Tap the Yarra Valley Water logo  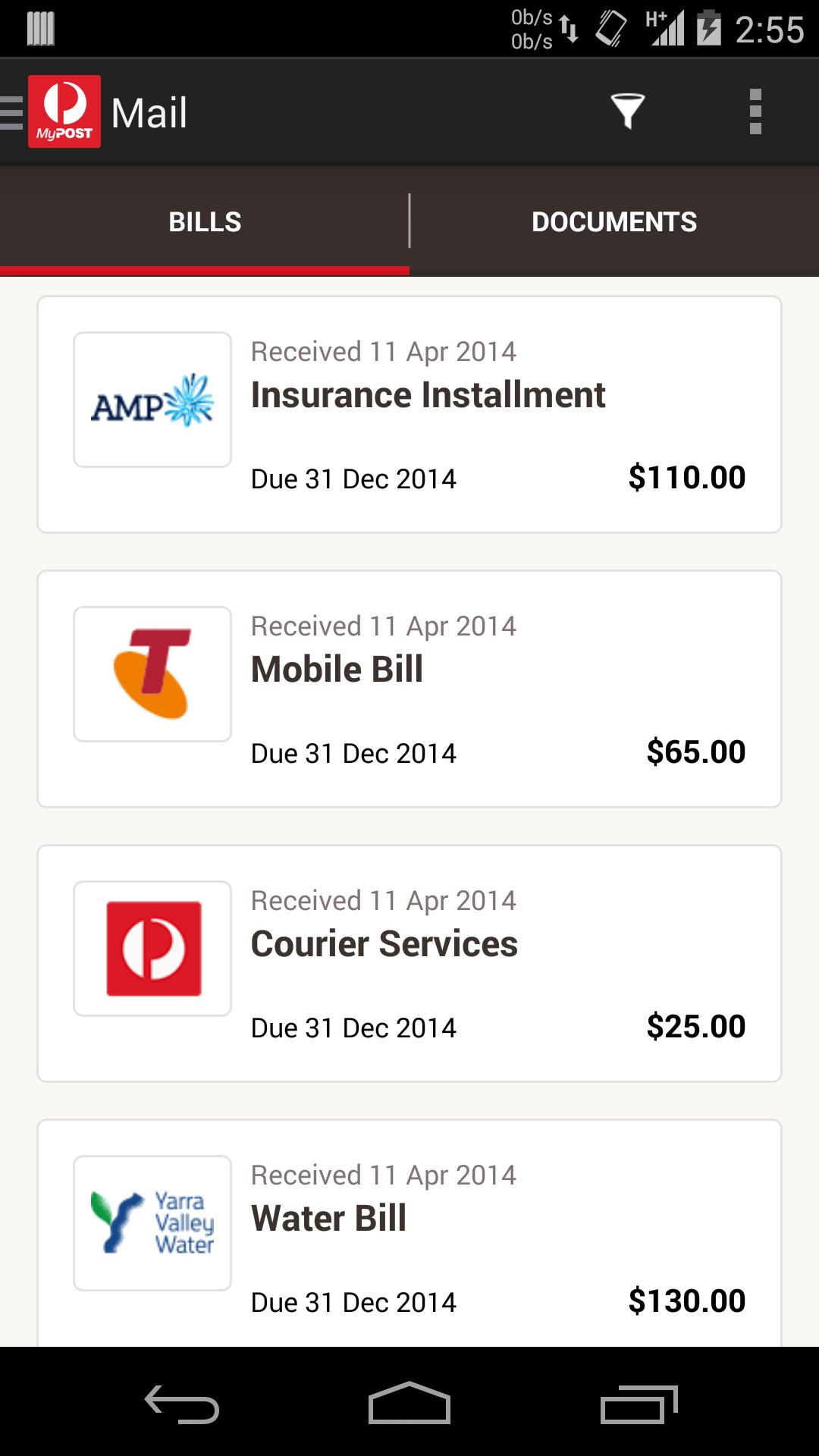pyautogui.click(x=152, y=1223)
